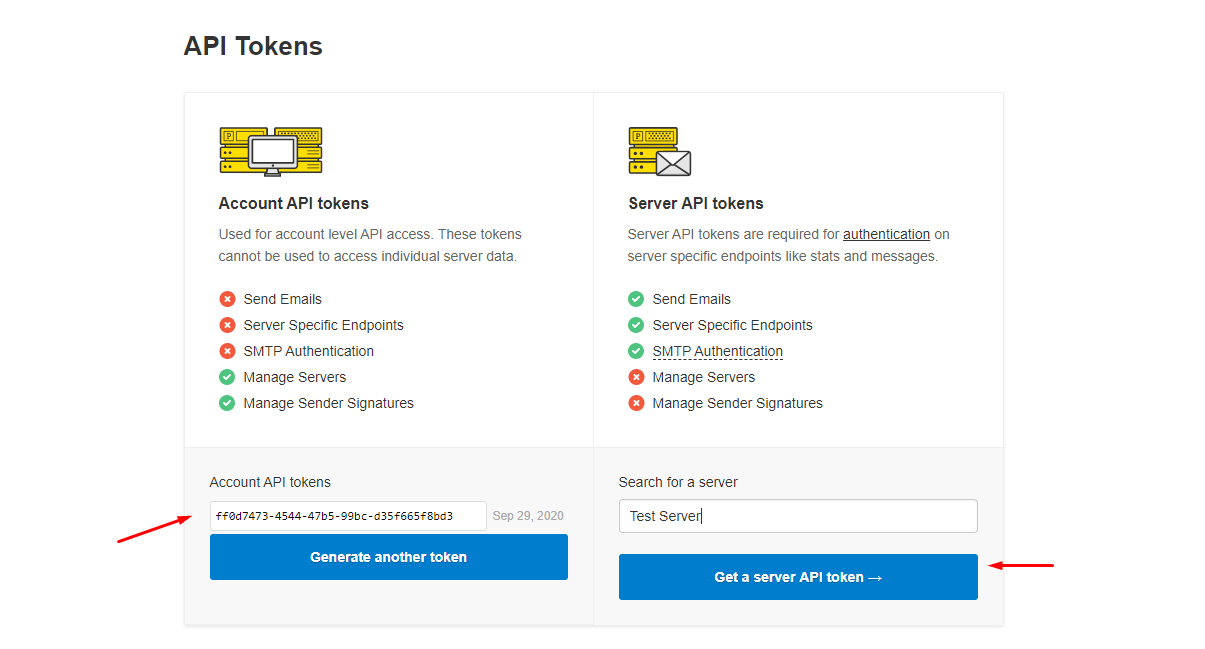Click the red X next to SMTP Authentication

click(x=226, y=351)
